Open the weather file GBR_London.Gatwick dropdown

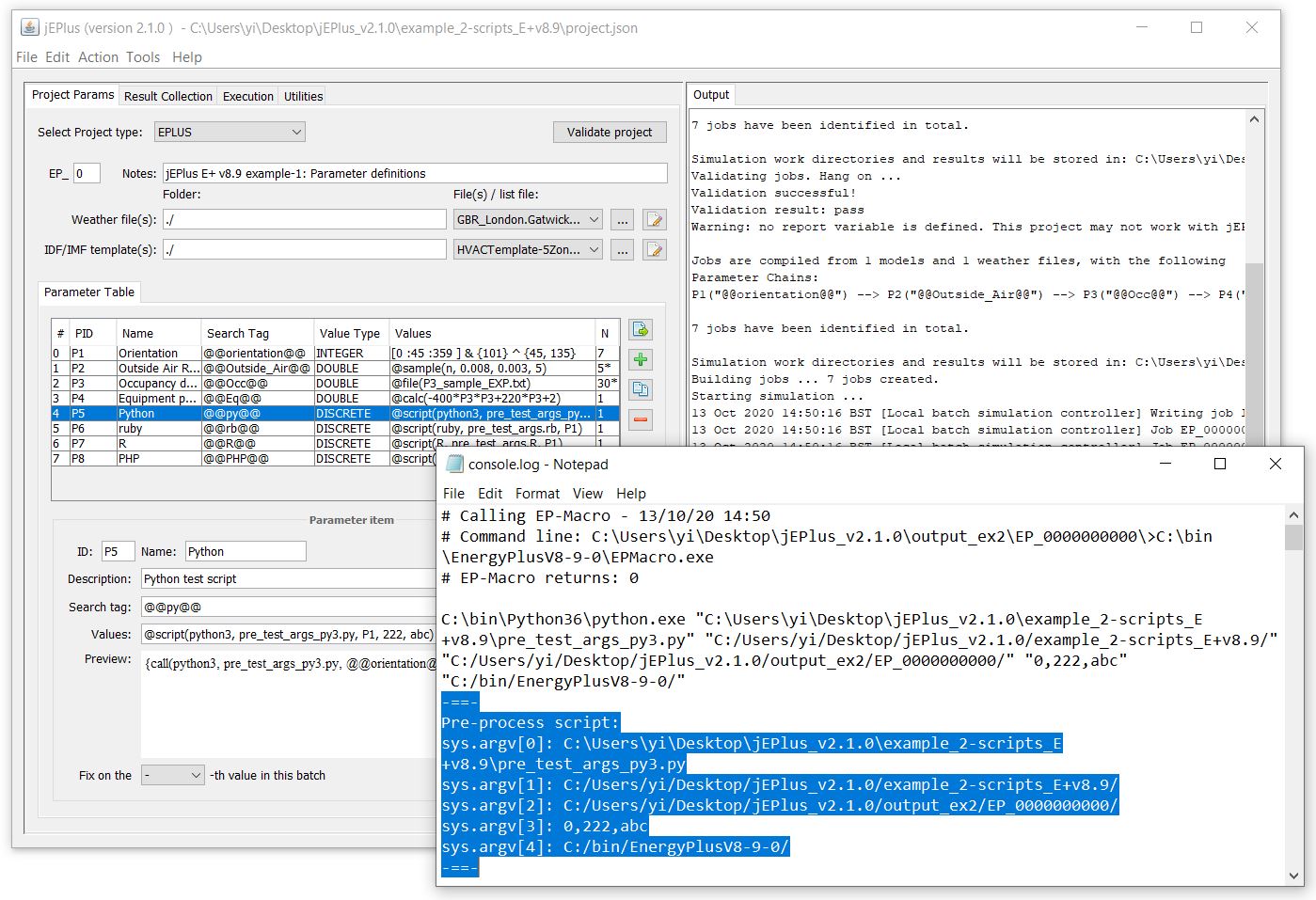click(528, 219)
